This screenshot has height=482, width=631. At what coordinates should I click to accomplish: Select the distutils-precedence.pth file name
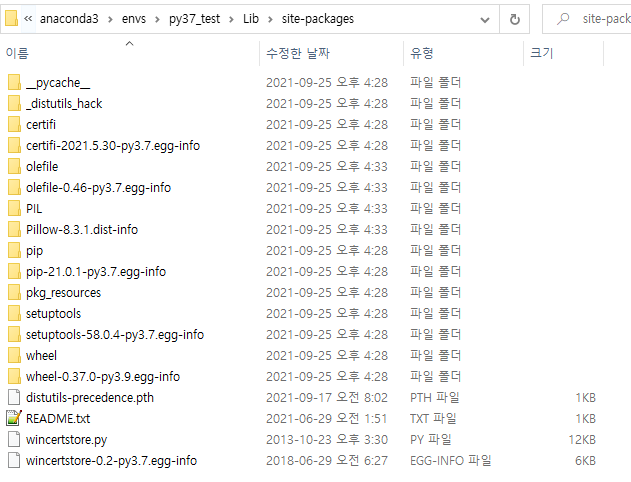coord(90,398)
